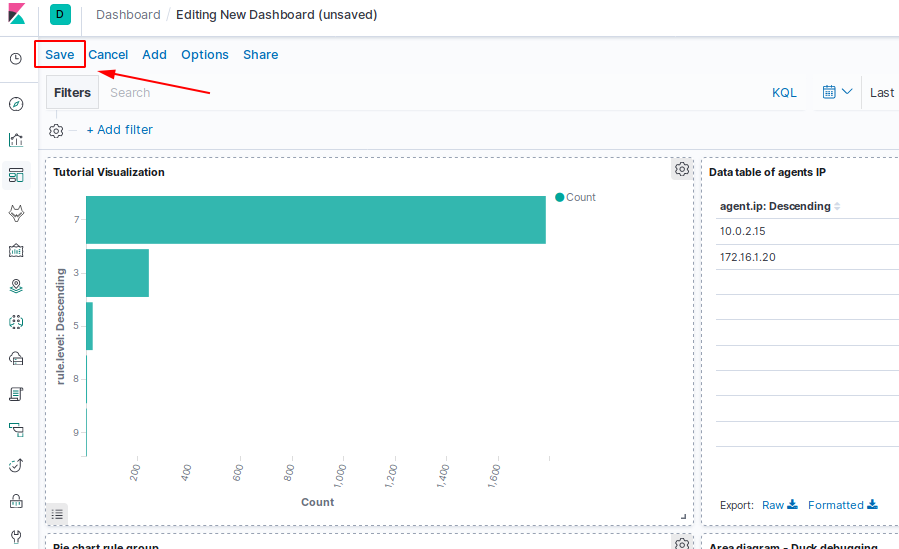
Task: Open the Share menu item
Action: coord(260,54)
